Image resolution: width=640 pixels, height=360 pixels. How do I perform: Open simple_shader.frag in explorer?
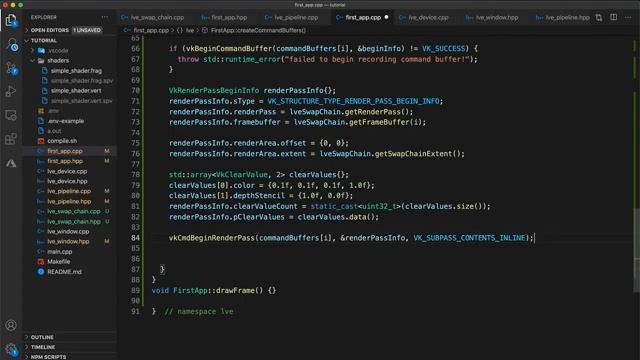click(x=76, y=71)
